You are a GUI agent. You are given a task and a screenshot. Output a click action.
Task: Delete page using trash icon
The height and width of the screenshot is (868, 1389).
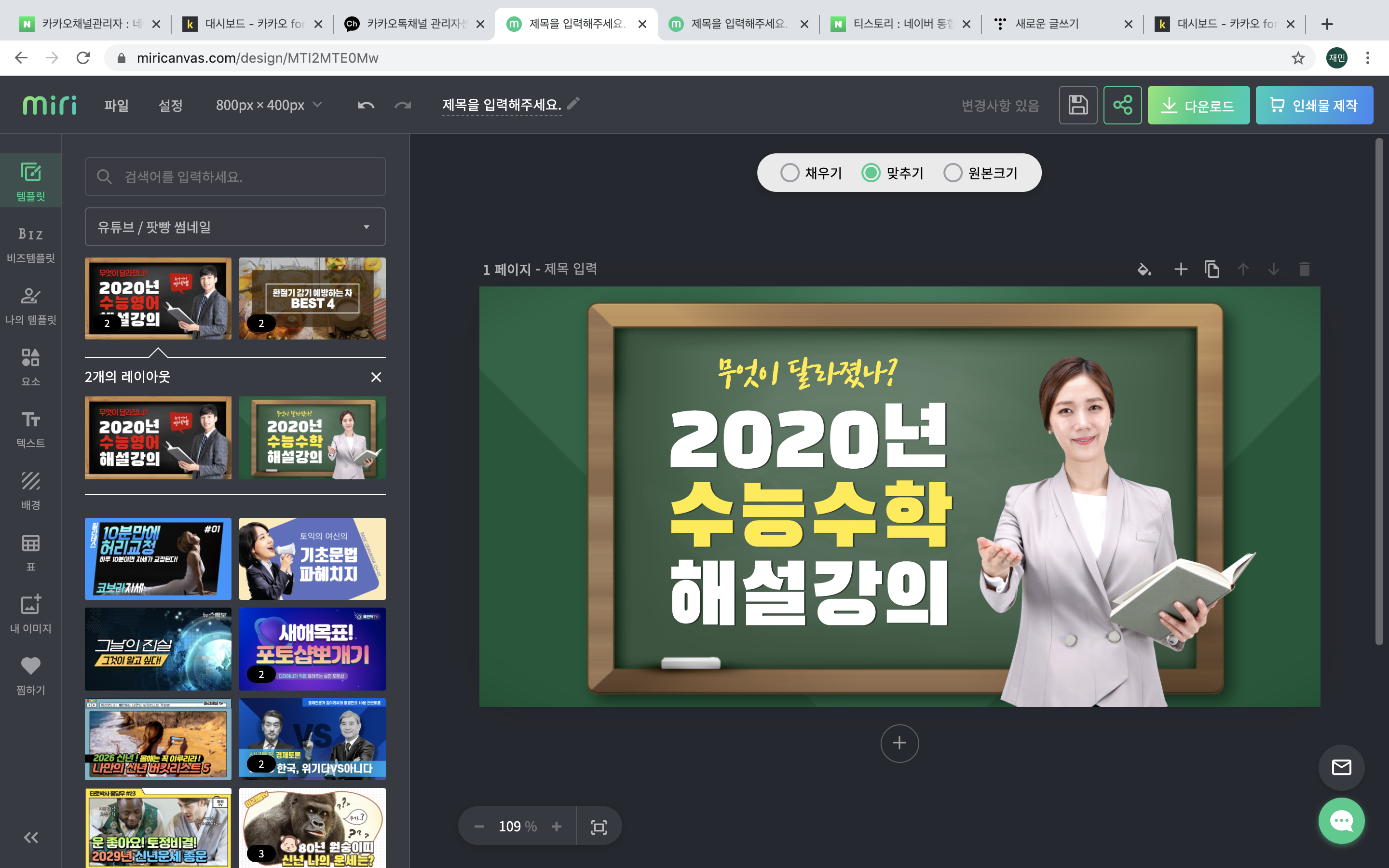(x=1304, y=269)
